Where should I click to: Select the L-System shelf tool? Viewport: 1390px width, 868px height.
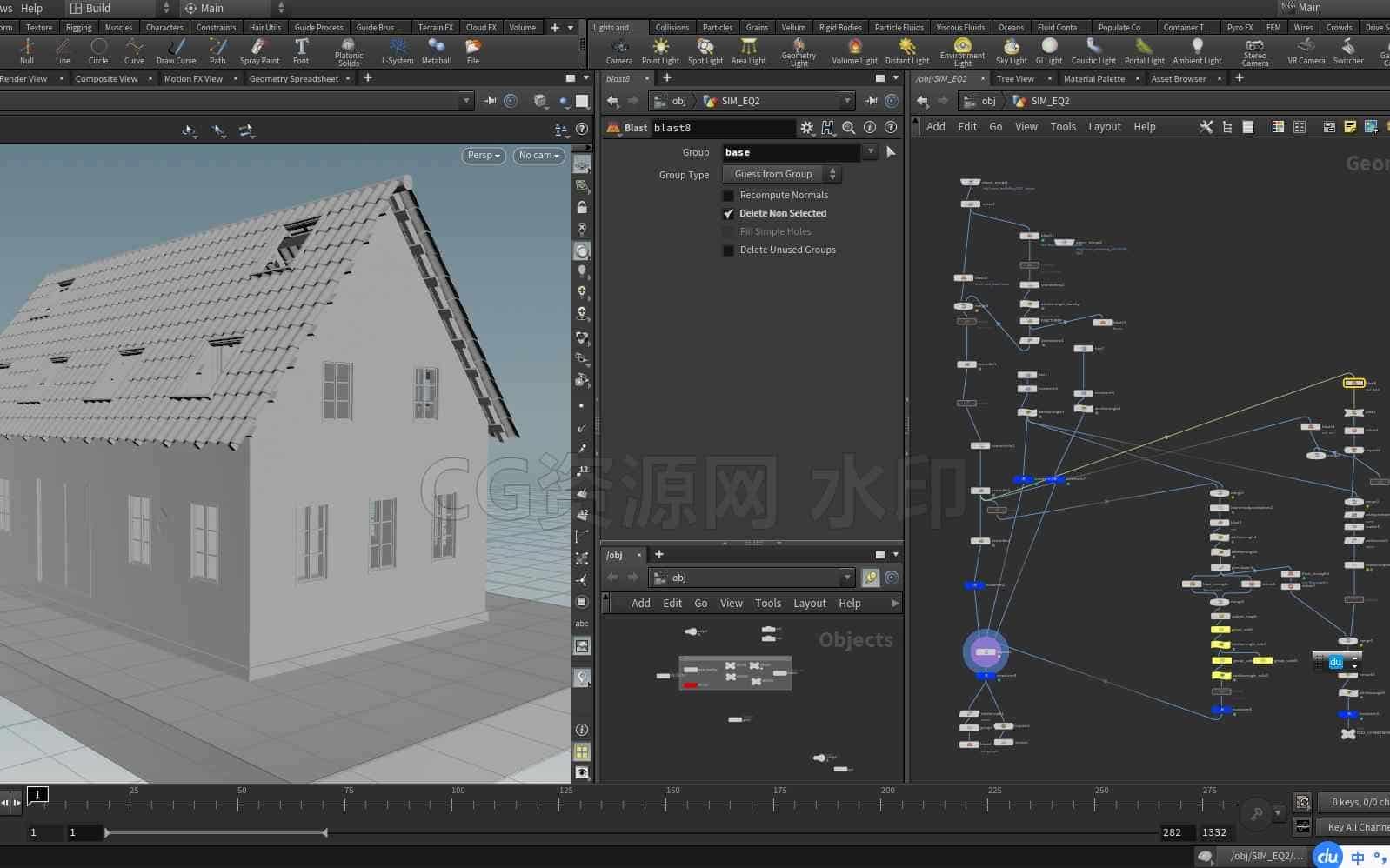[398, 51]
